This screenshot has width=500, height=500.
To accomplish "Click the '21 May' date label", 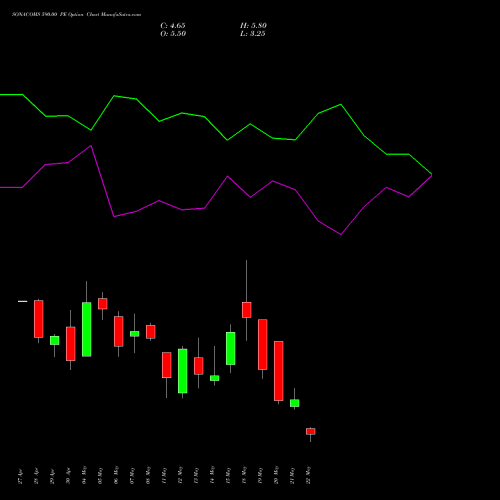I will pos(293,475).
